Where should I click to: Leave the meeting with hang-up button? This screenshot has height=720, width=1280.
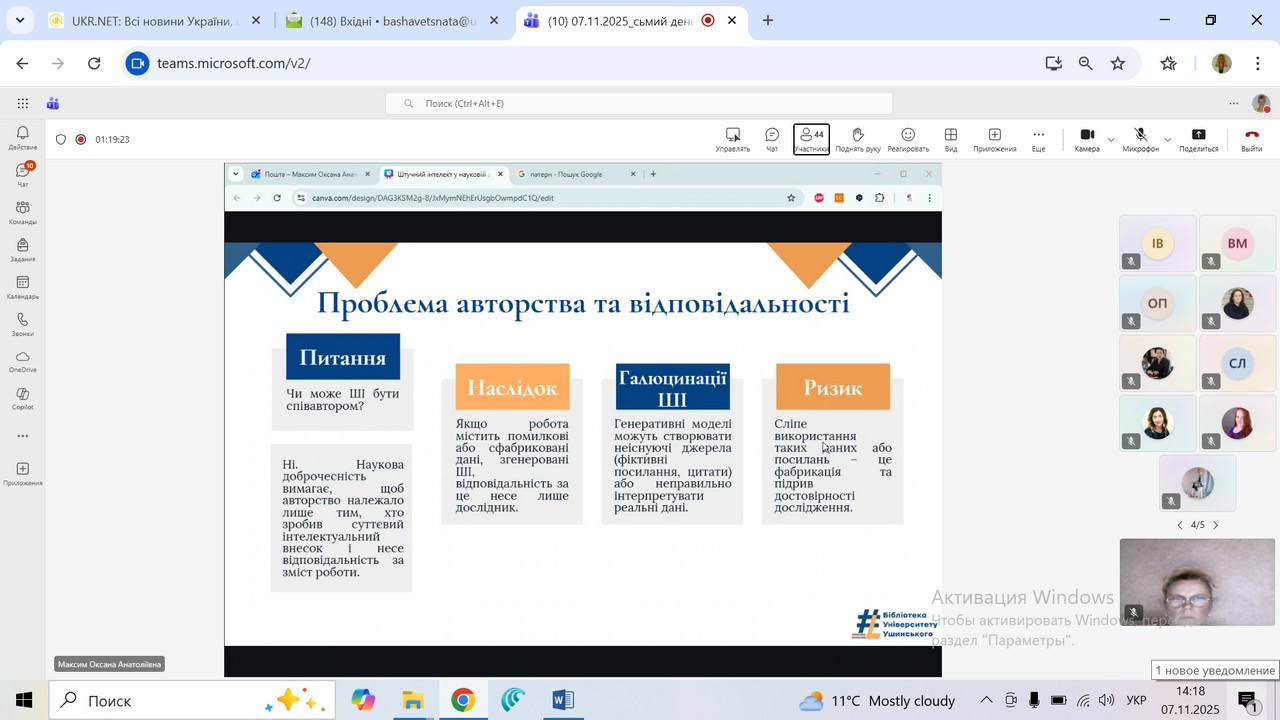(x=1251, y=139)
